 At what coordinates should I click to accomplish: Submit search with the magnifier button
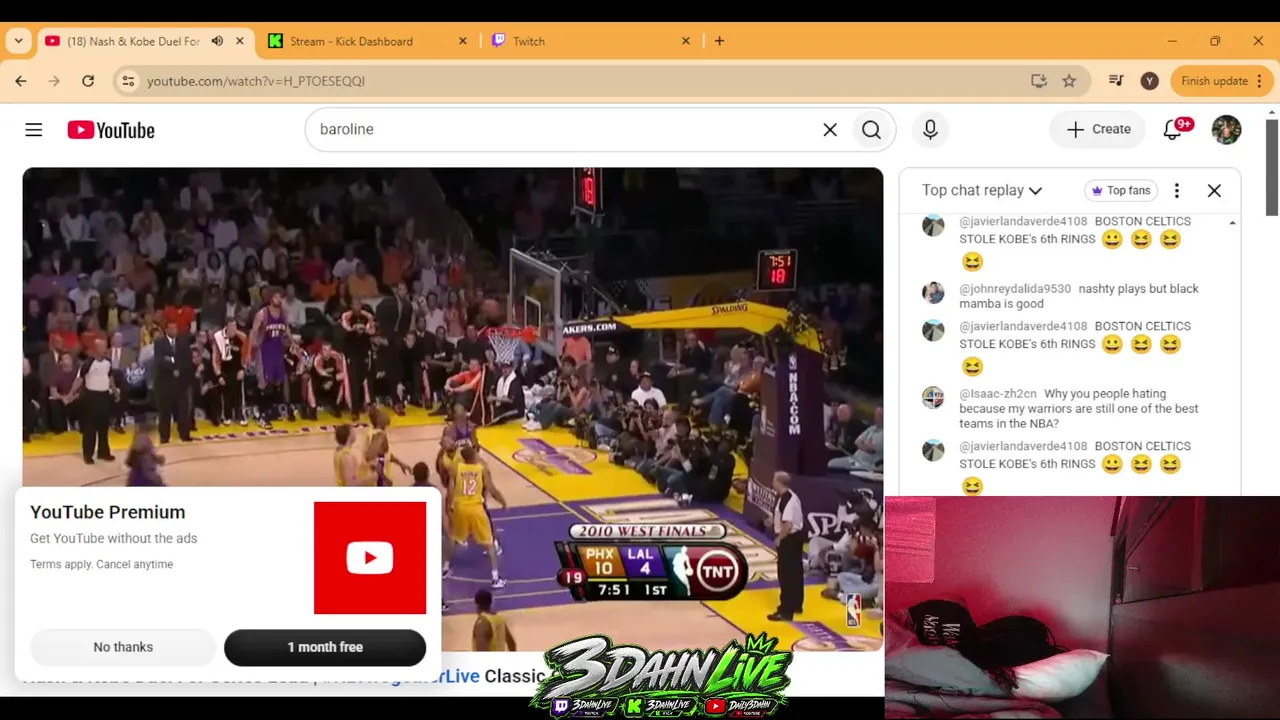coord(871,130)
